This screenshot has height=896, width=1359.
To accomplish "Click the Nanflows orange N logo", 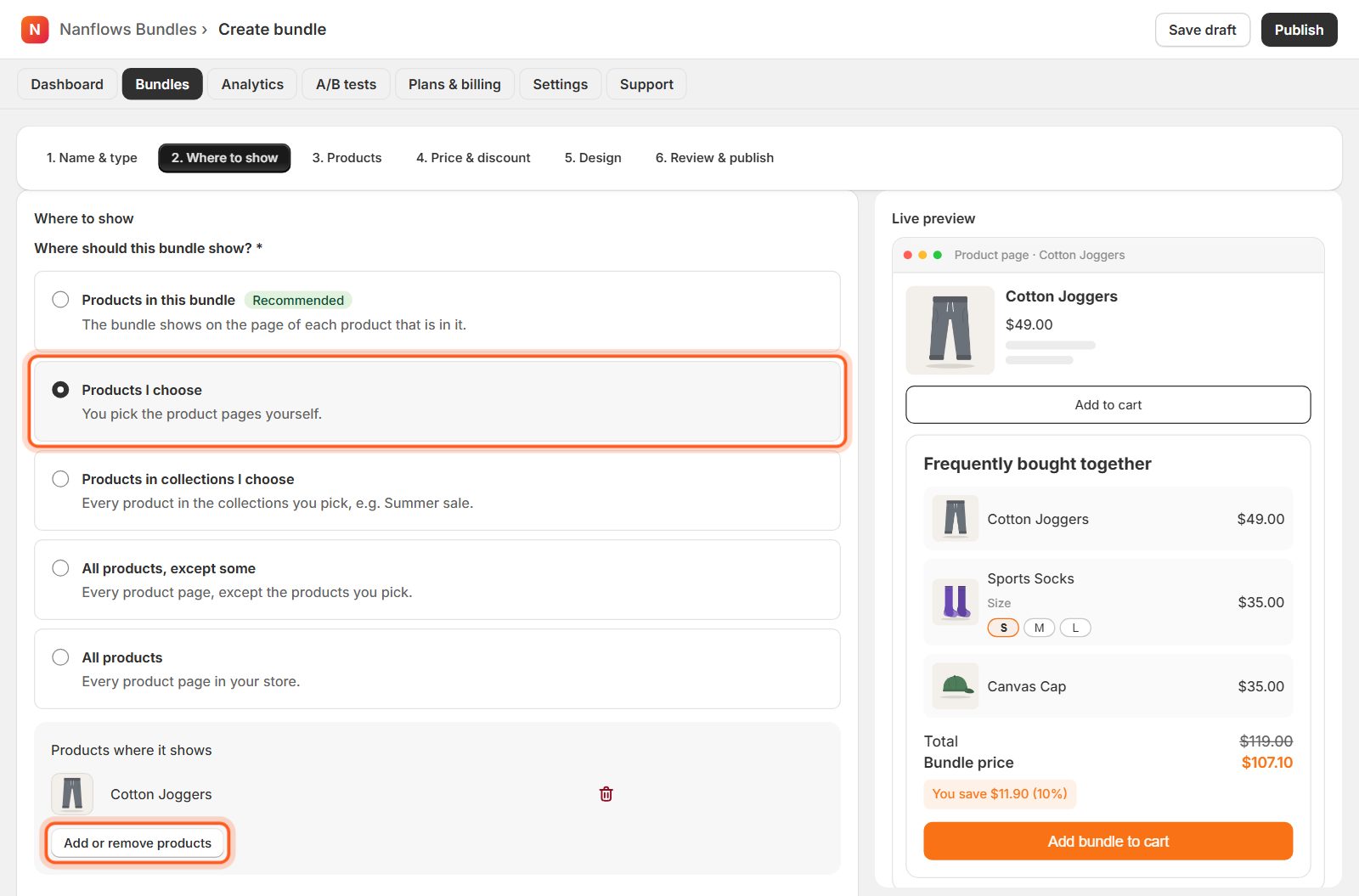I will [x=35, y=30].
